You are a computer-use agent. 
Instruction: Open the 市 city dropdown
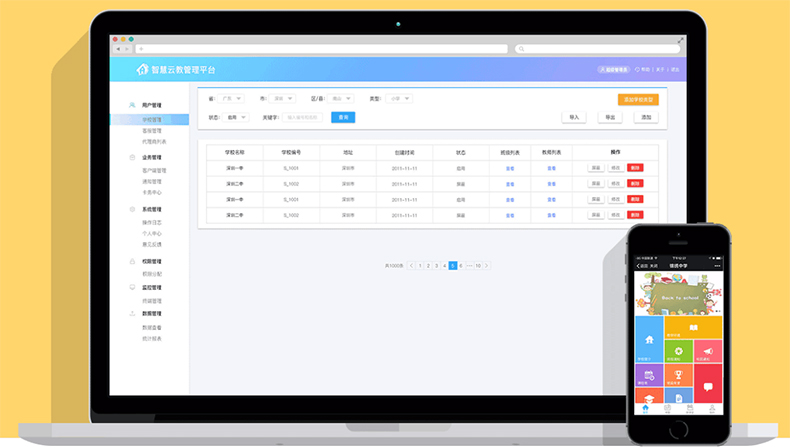coord(285,99)
